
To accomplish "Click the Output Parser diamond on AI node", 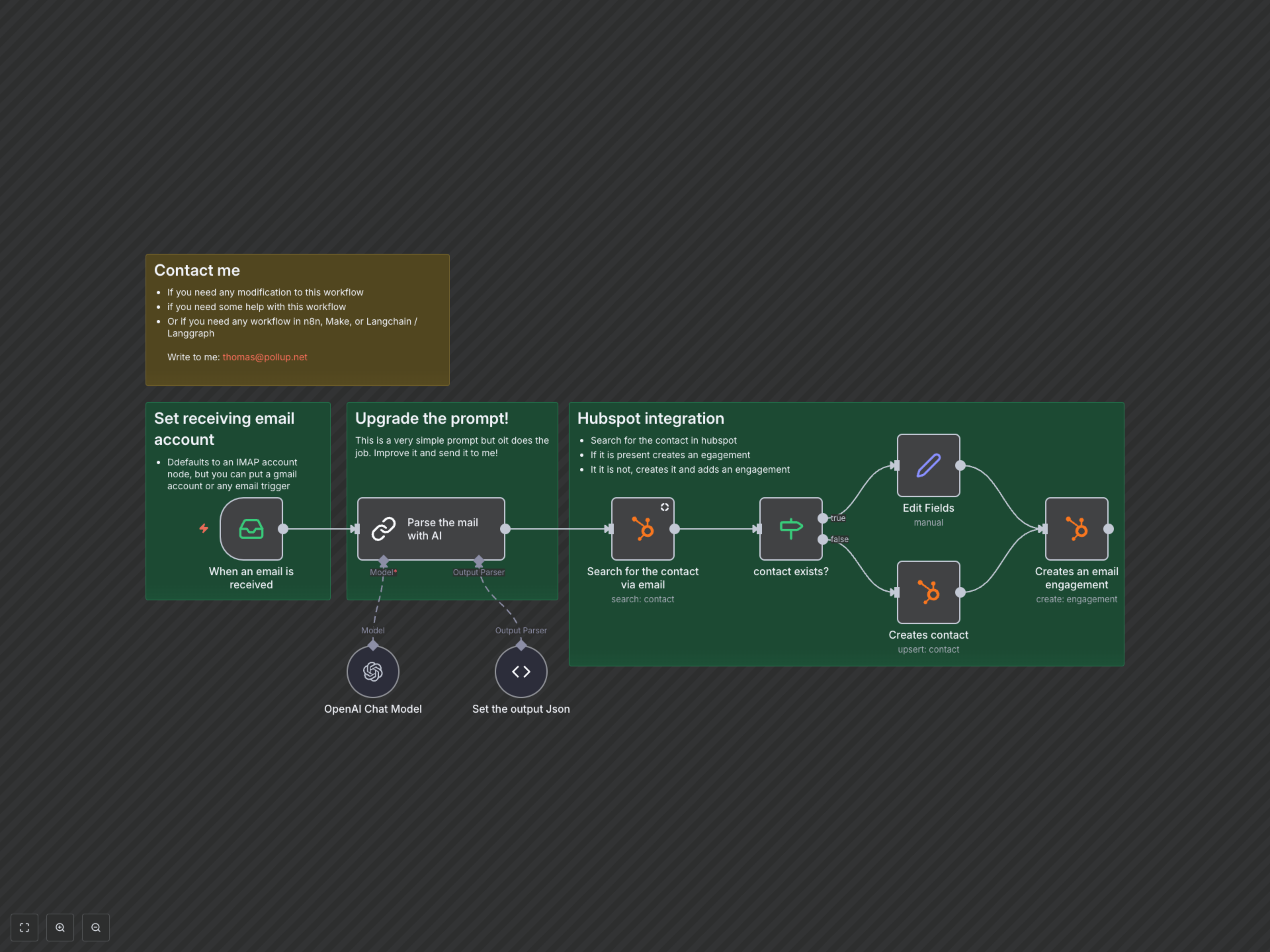I will point(479,561).
